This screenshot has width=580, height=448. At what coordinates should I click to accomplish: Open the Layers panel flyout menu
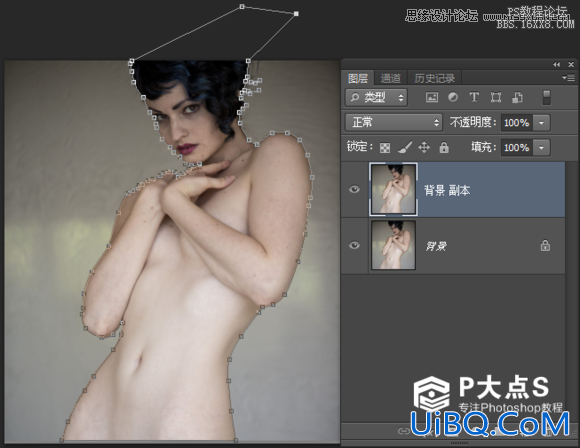569,78
